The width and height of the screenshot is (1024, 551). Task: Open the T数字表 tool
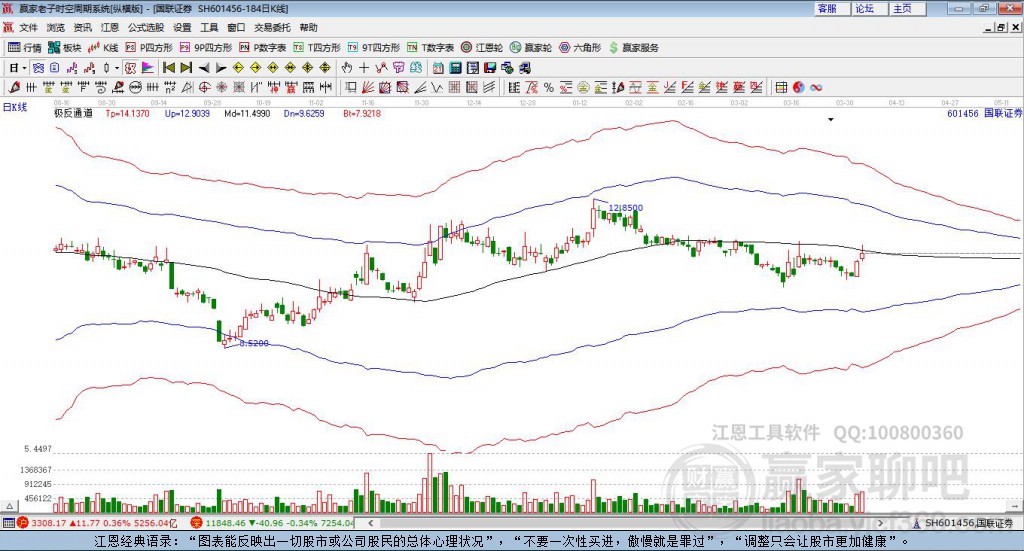click(x=430, y=48)
